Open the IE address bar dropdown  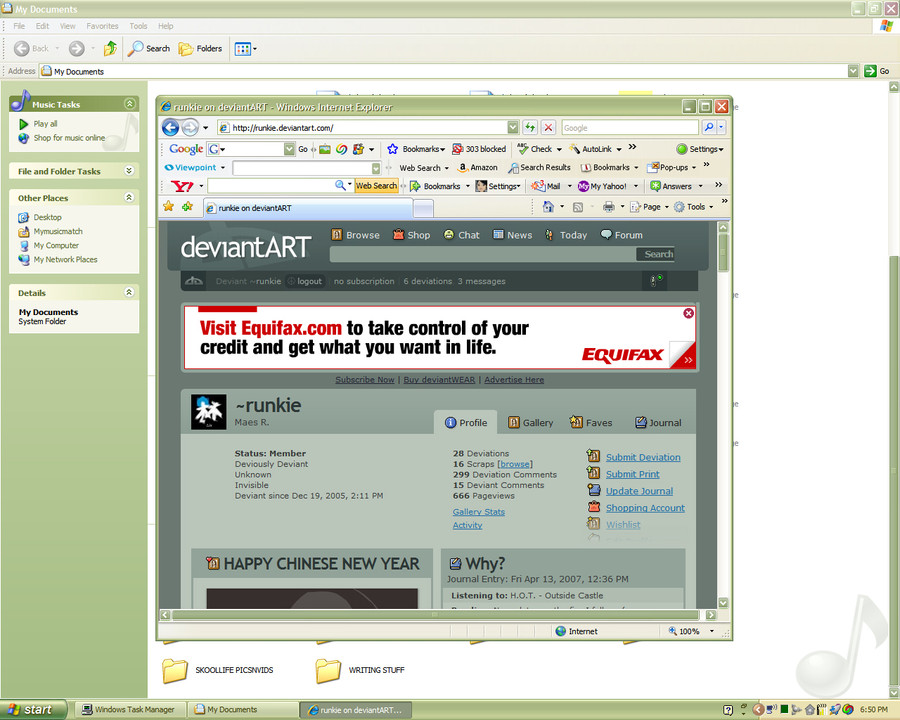513,127
